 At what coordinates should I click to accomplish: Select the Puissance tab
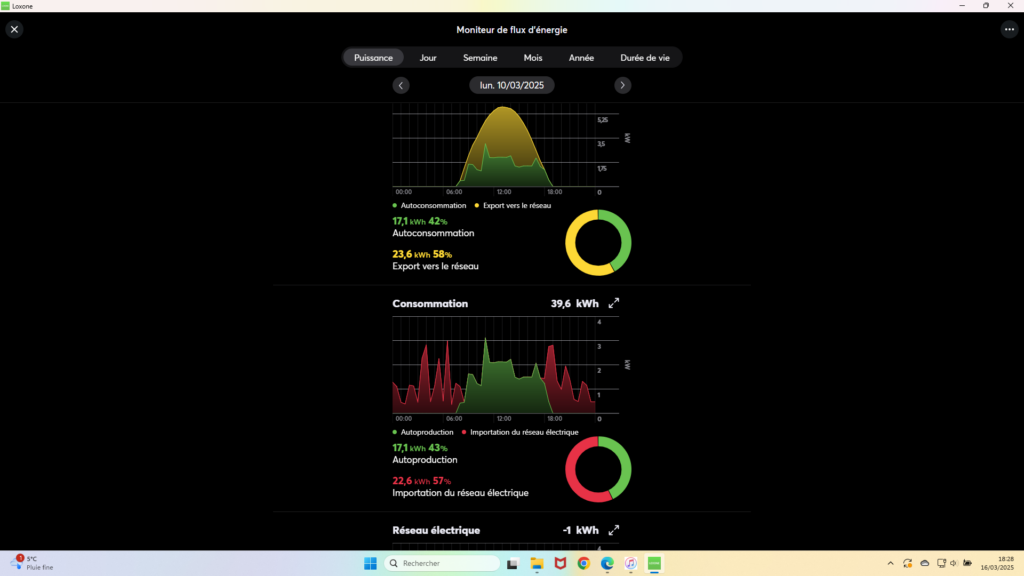(x=374, y=58)
